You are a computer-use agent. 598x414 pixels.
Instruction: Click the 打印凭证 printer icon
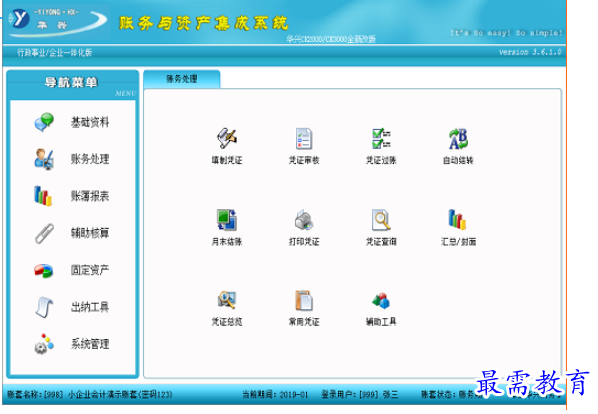pos(304,220)
